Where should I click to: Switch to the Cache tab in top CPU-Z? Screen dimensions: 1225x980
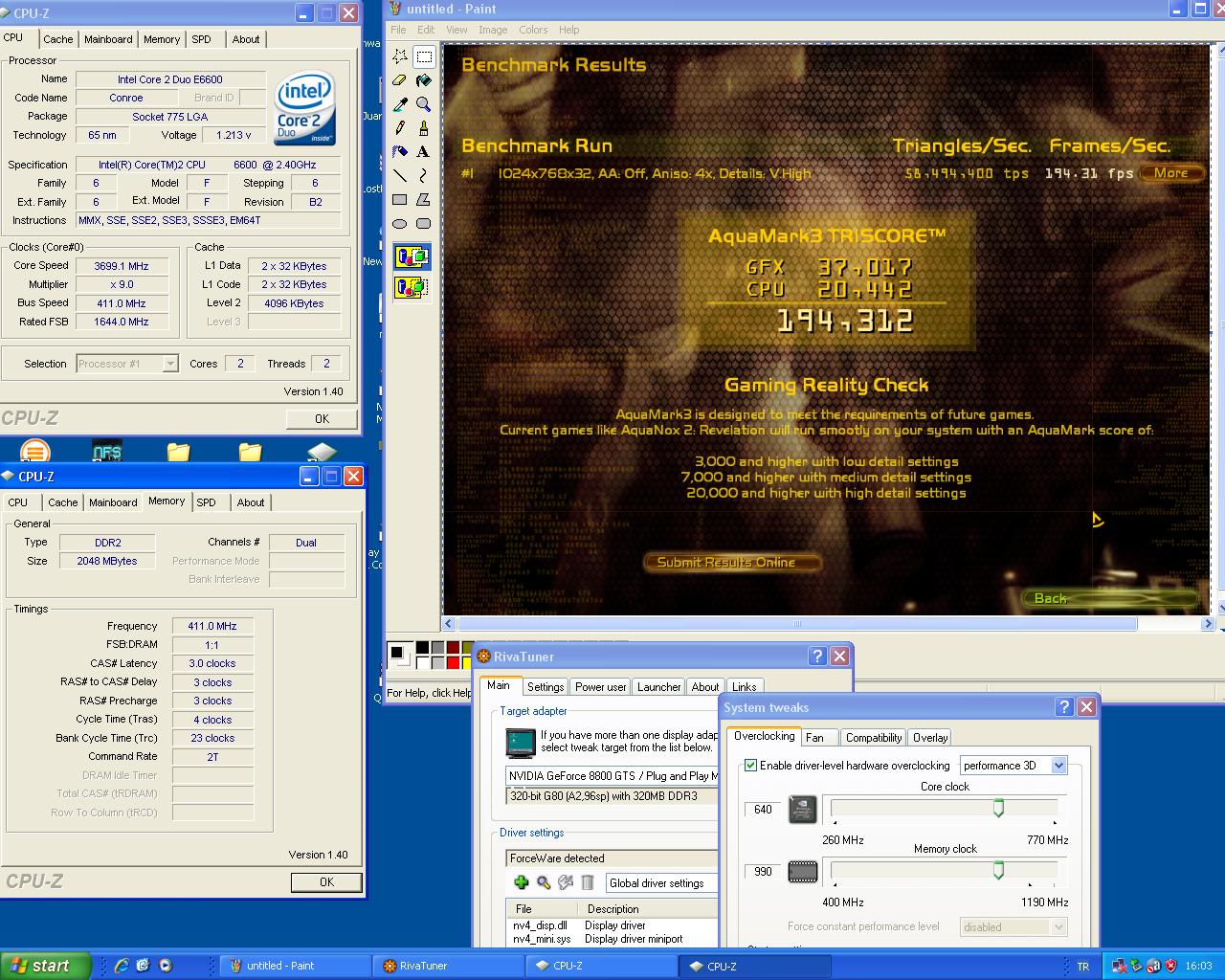click(x=57, y=39)
